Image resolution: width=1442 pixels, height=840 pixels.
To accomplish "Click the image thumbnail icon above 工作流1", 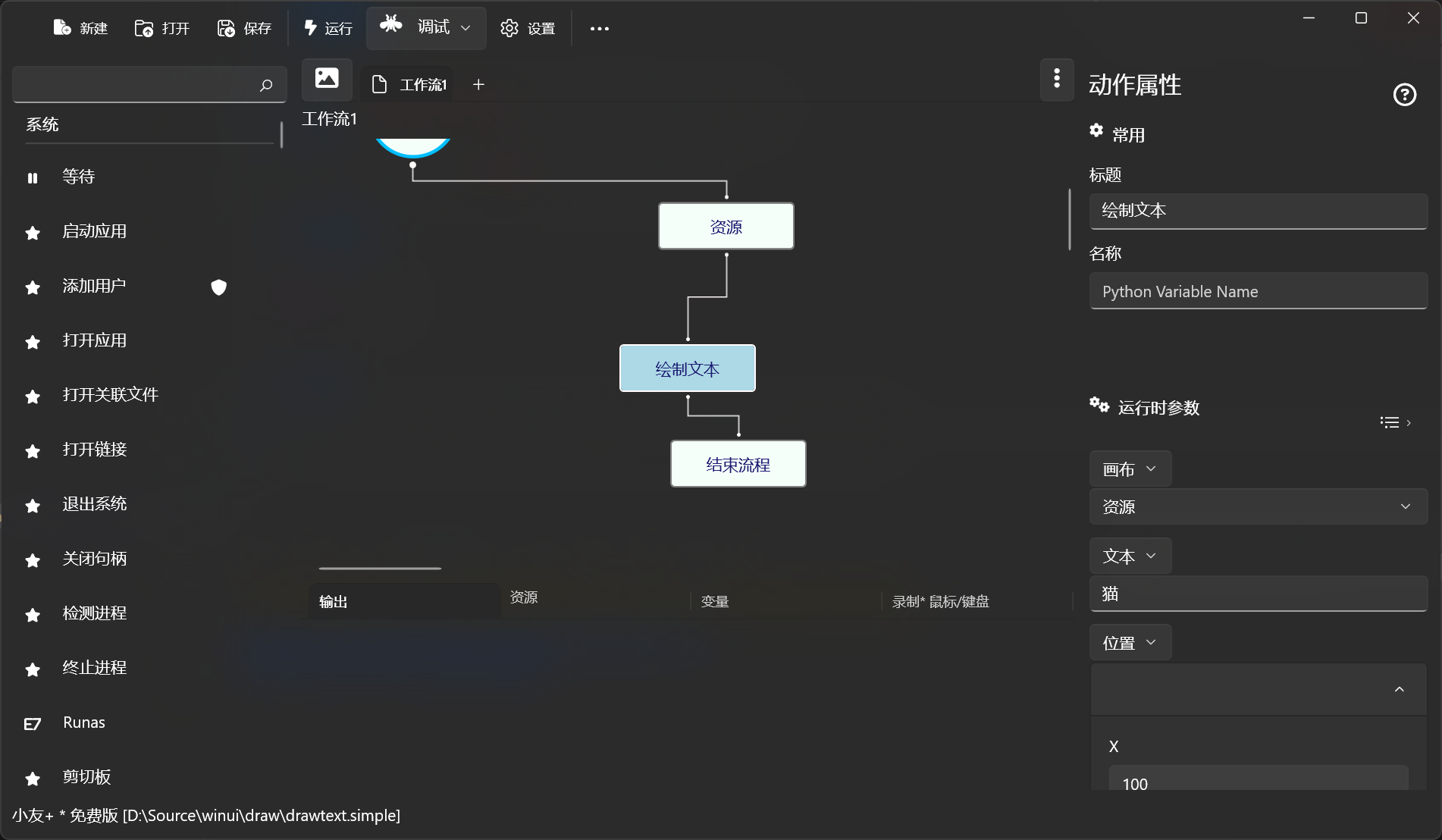I will pos(327,79).
